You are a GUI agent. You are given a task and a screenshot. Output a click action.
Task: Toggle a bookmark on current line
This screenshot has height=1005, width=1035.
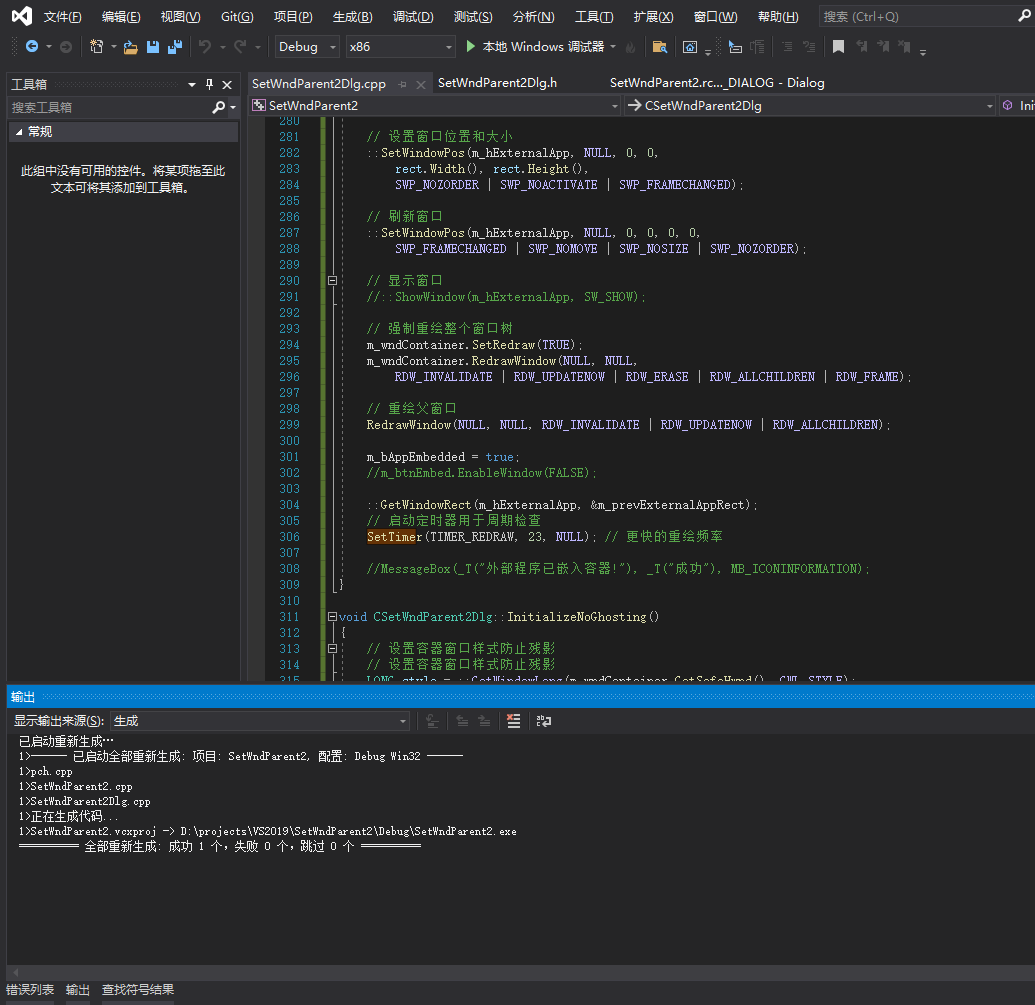pyautogui.click(x=838, y=46)
